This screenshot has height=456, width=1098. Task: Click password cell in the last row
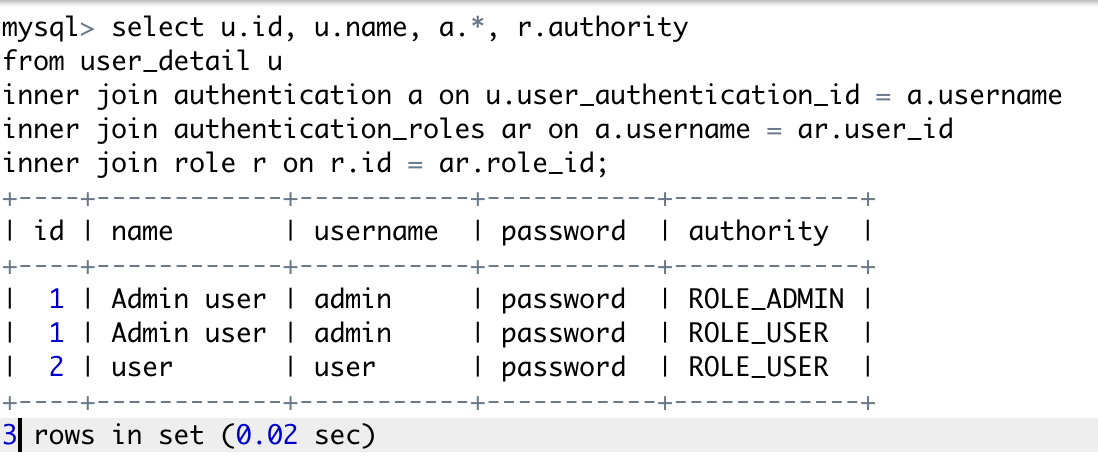point(563,368)
